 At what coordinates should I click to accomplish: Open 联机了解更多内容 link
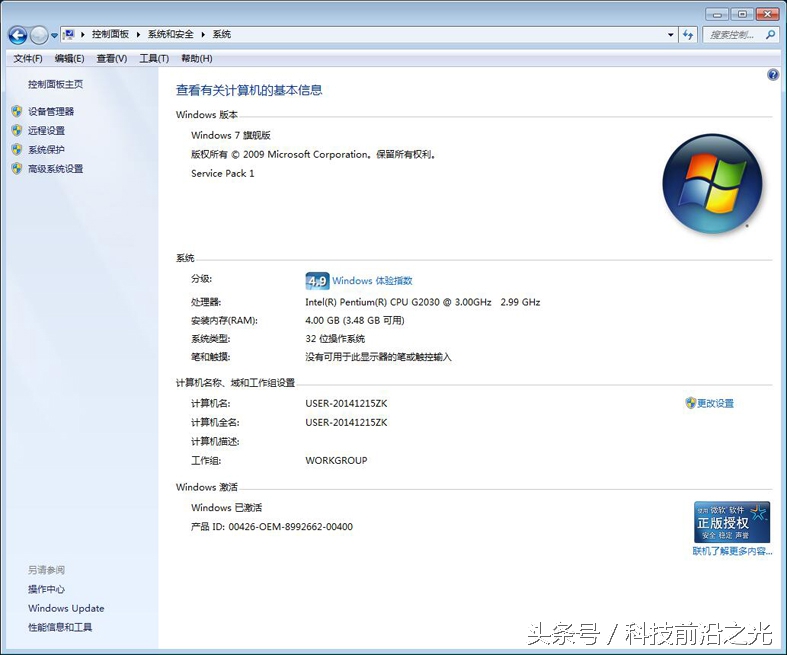tap(732, 551)
